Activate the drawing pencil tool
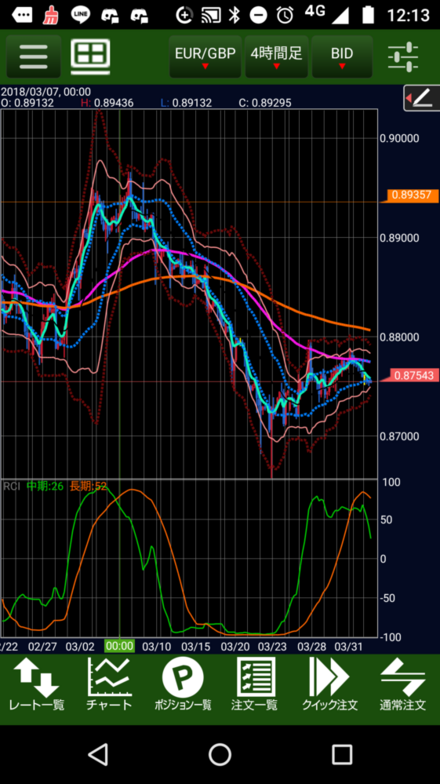The width and height of the screenshot is (440, 784). 422,98
